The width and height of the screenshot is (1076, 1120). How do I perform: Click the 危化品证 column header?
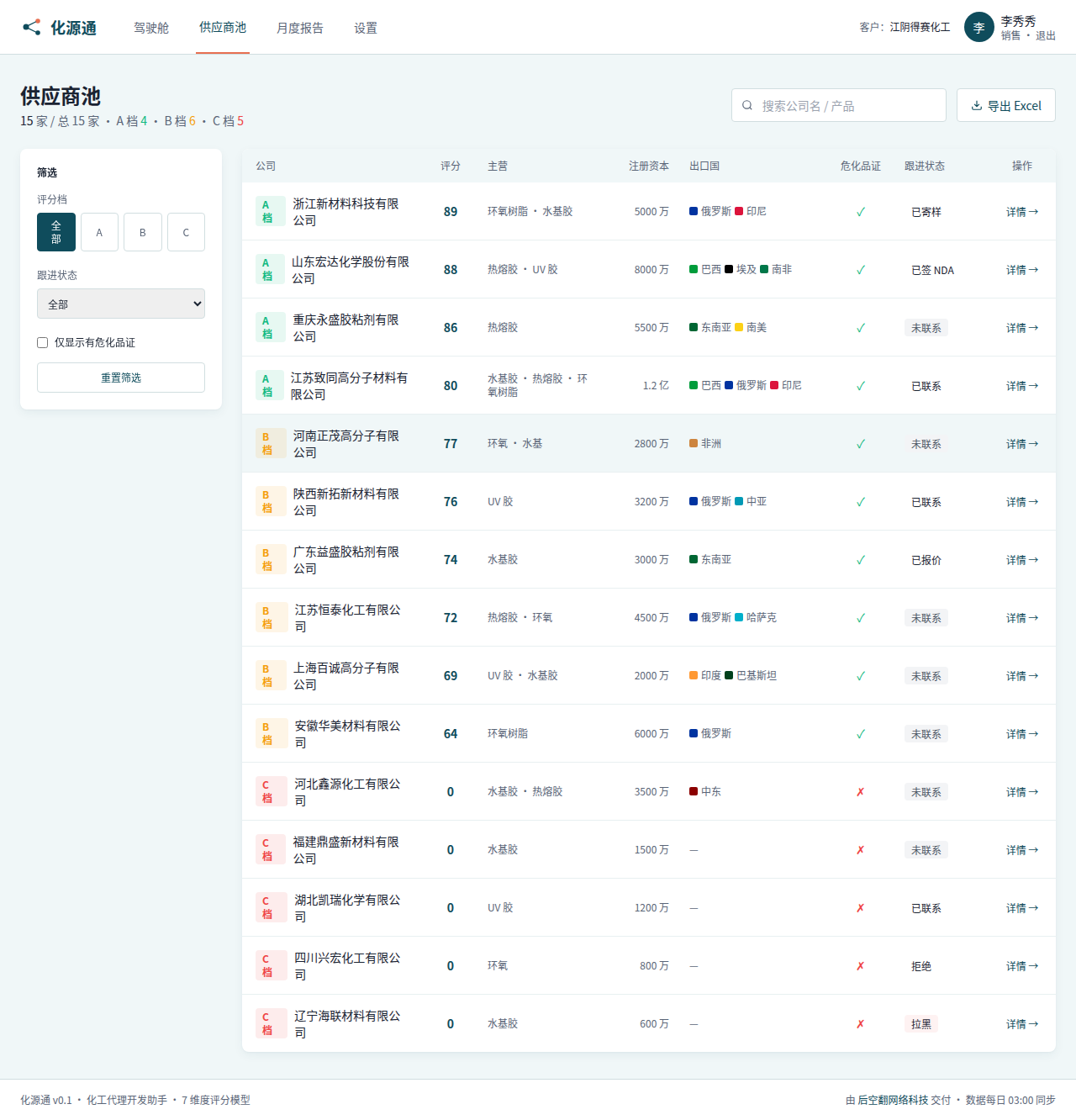tap(861, 166)
